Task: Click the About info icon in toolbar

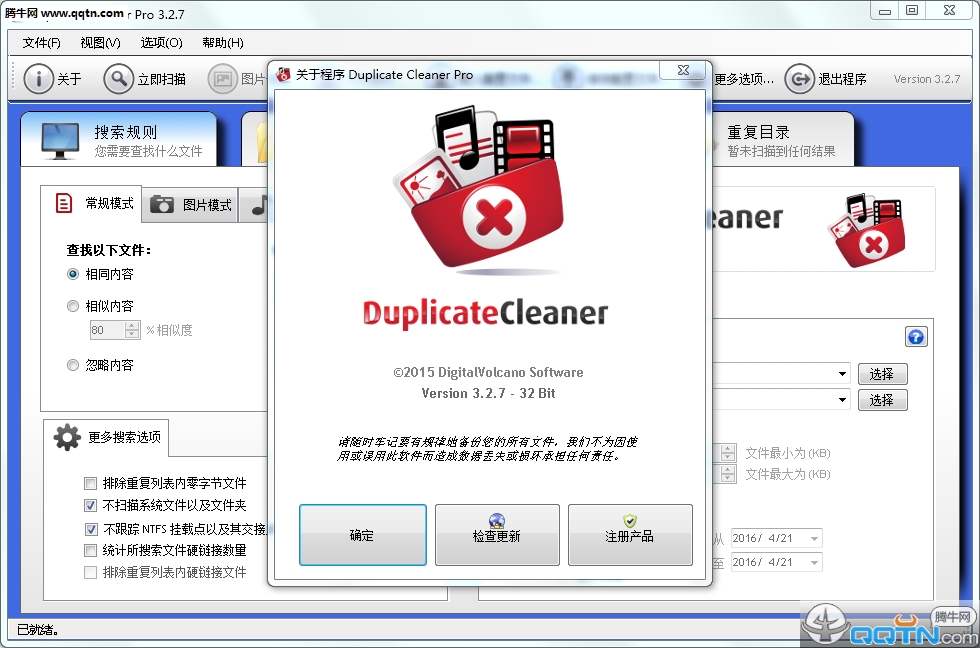Action: coord(38,79)
